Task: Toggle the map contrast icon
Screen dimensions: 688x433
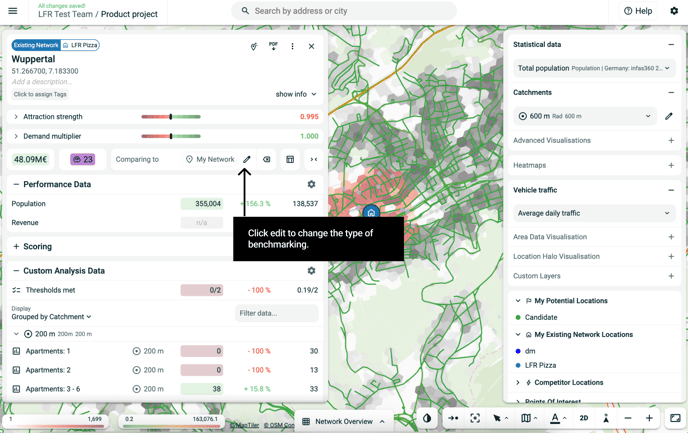Action: coord(427,419)
